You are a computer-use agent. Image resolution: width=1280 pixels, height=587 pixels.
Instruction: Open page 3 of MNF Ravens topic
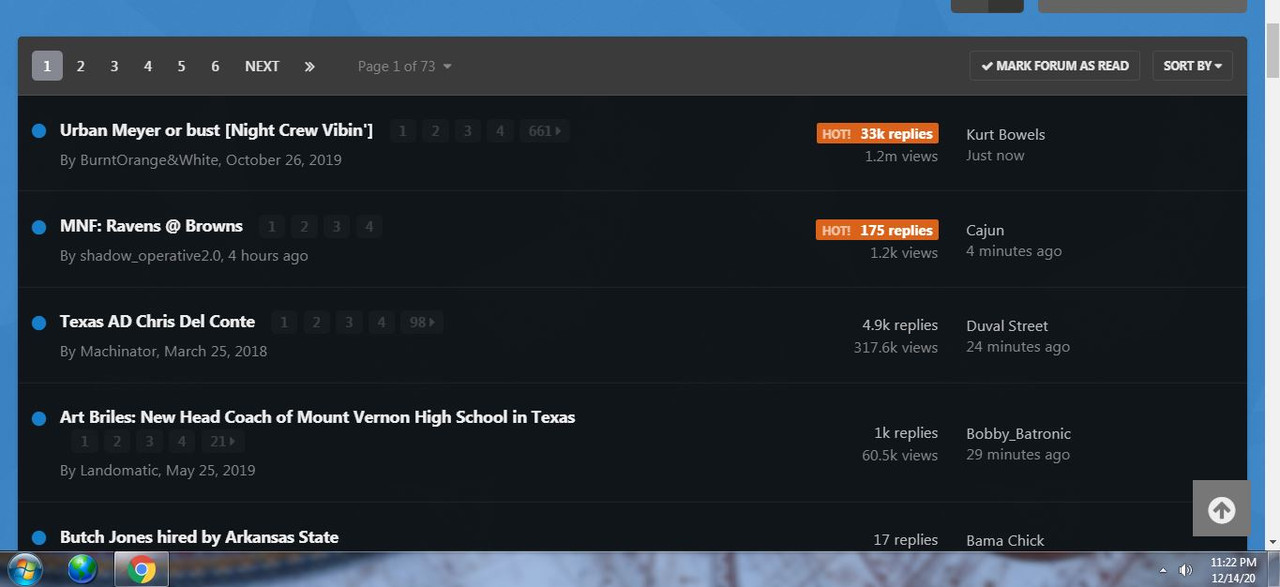337,227
